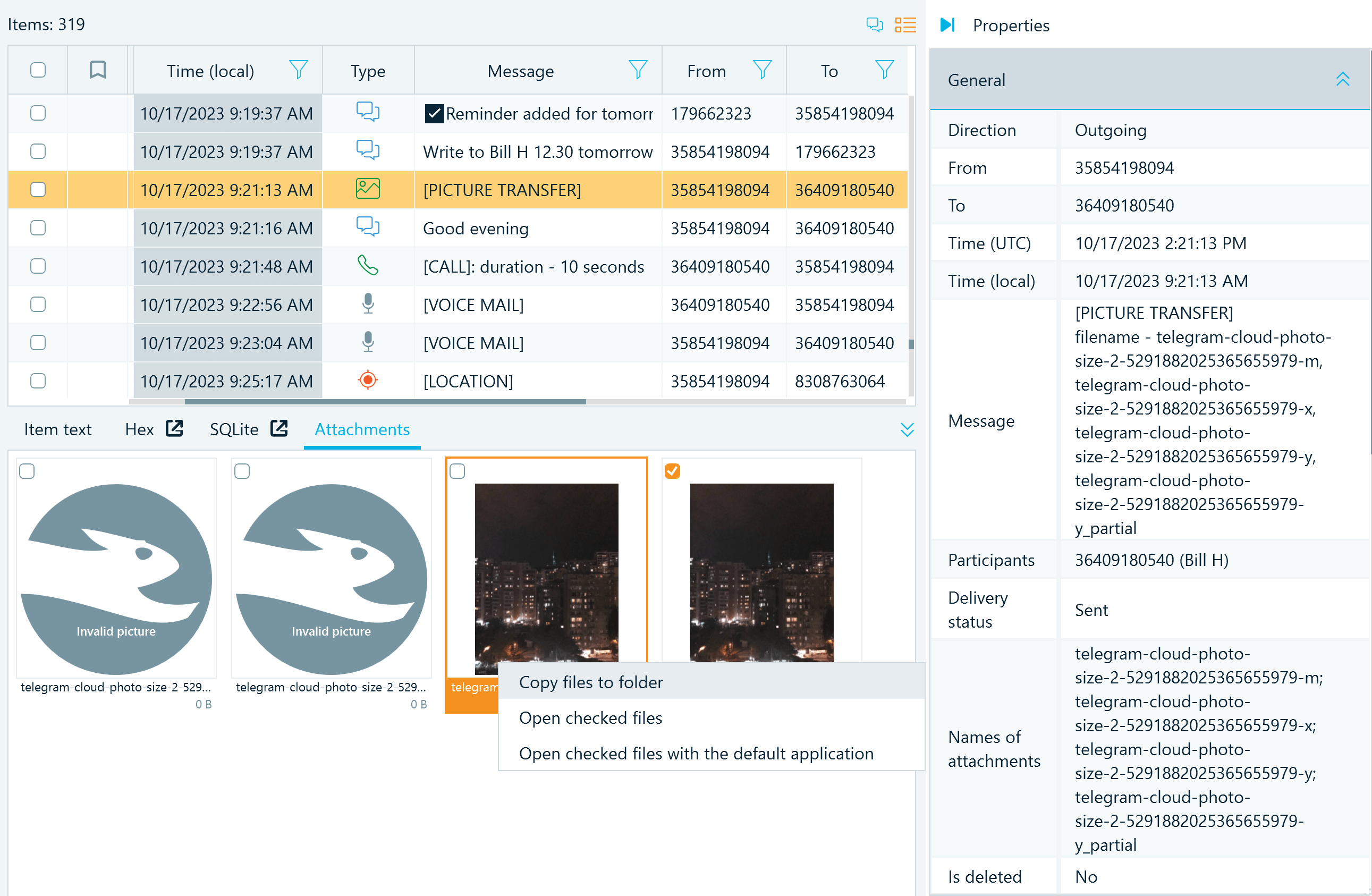The image size is (1372, 896).
Task: Open SQLite view in external window
Action: [279, 429]
